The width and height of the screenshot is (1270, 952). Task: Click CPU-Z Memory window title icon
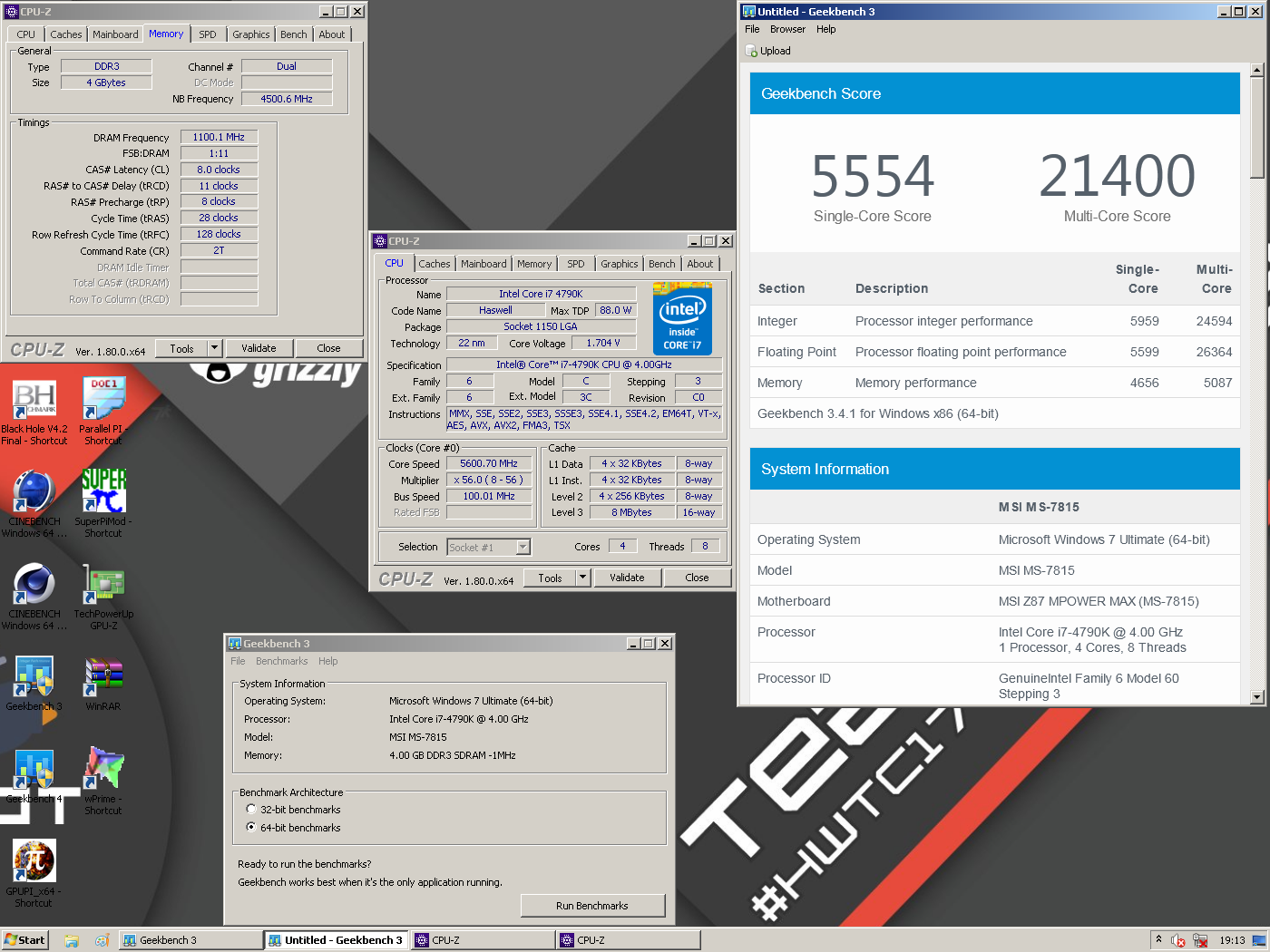pyautogui.click(x=12, y=12)
